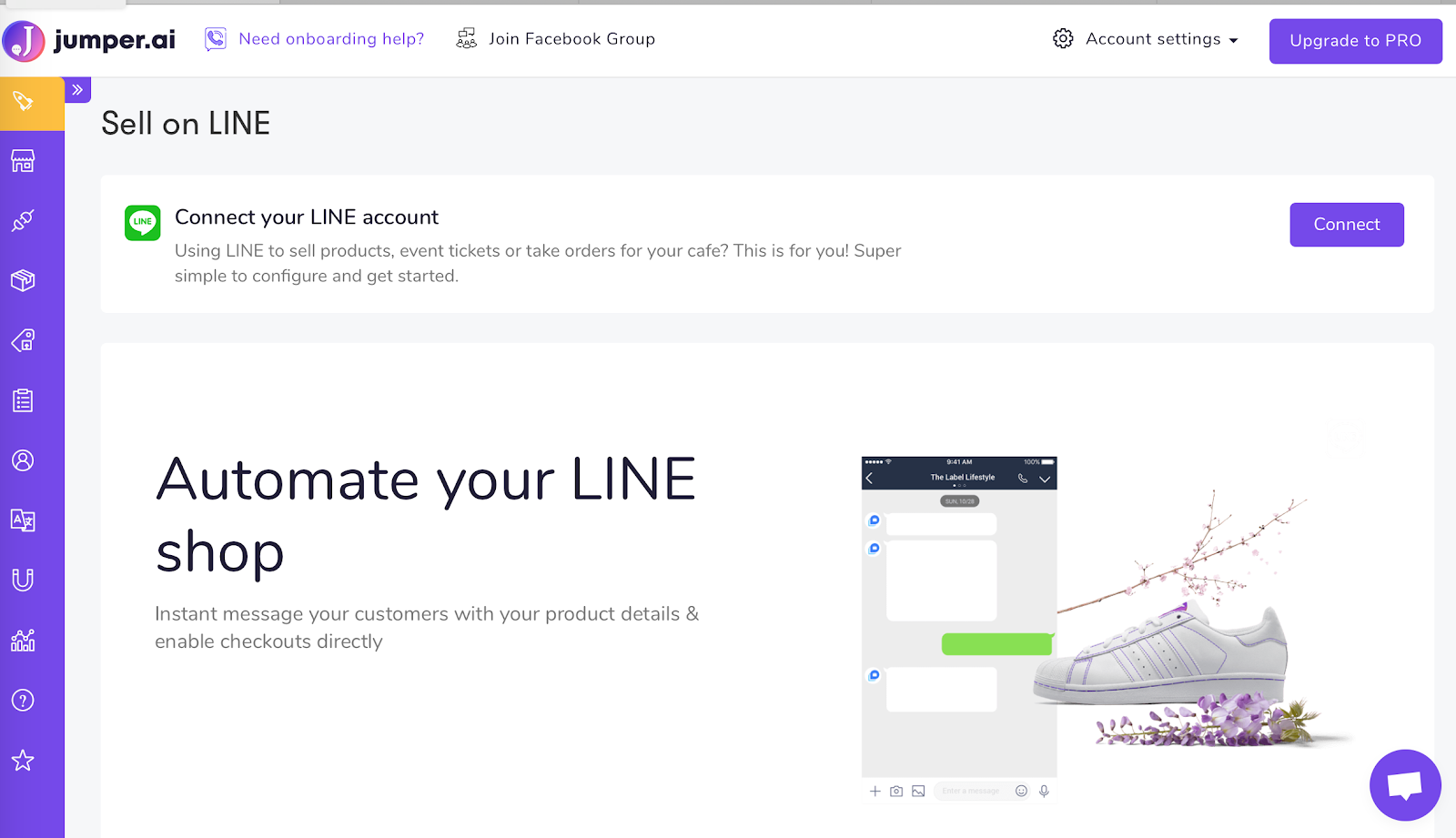Open the chat support bubble
This screenshot has width=1456, height=838.
click(1404, 784)
